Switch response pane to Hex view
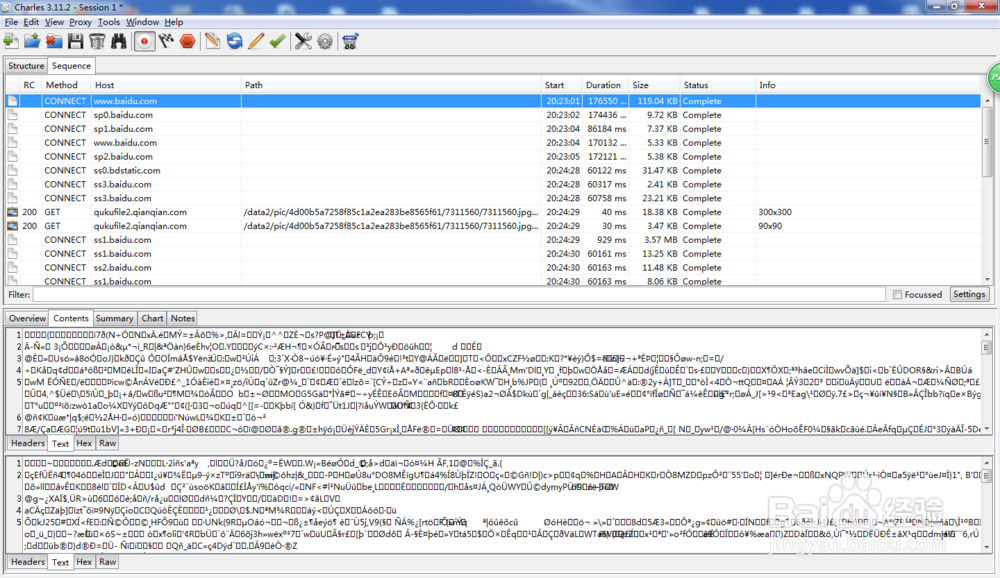 pyautogui.click(x=84, y=561)
